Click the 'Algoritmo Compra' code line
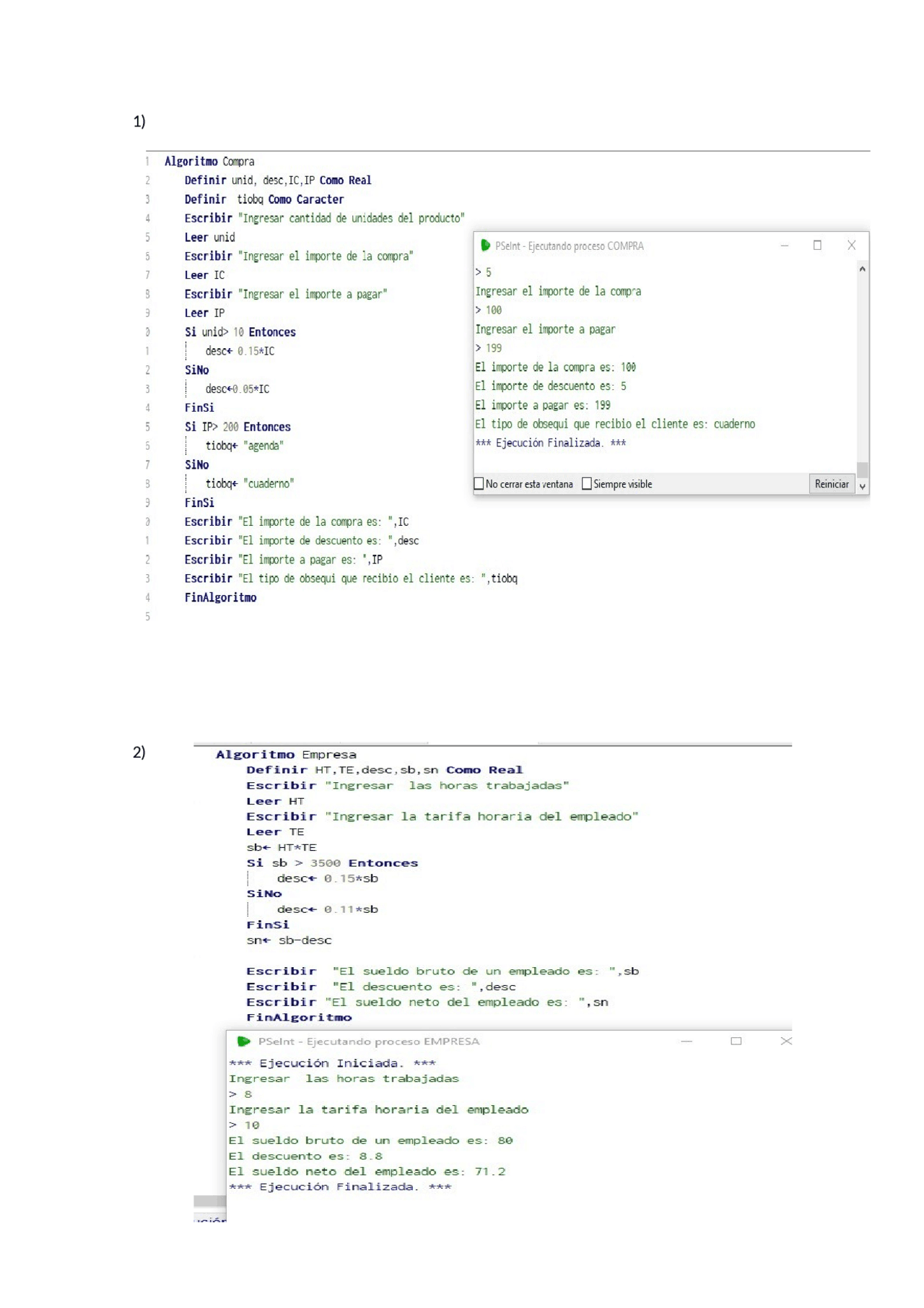 click(x=209, y=161)
